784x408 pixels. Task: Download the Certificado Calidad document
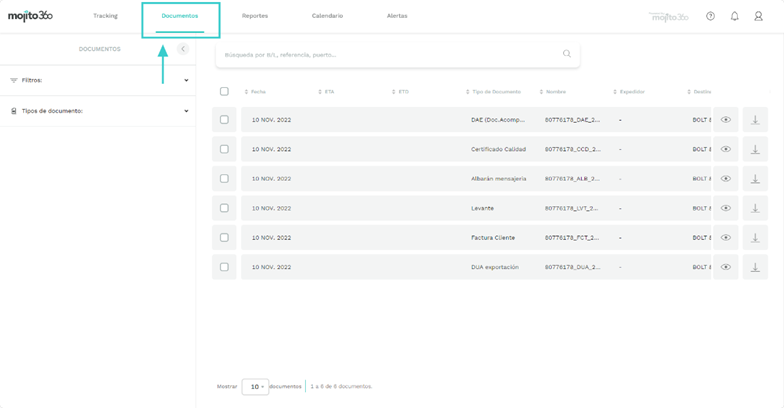pyautogui.click(x=755, y=149)
